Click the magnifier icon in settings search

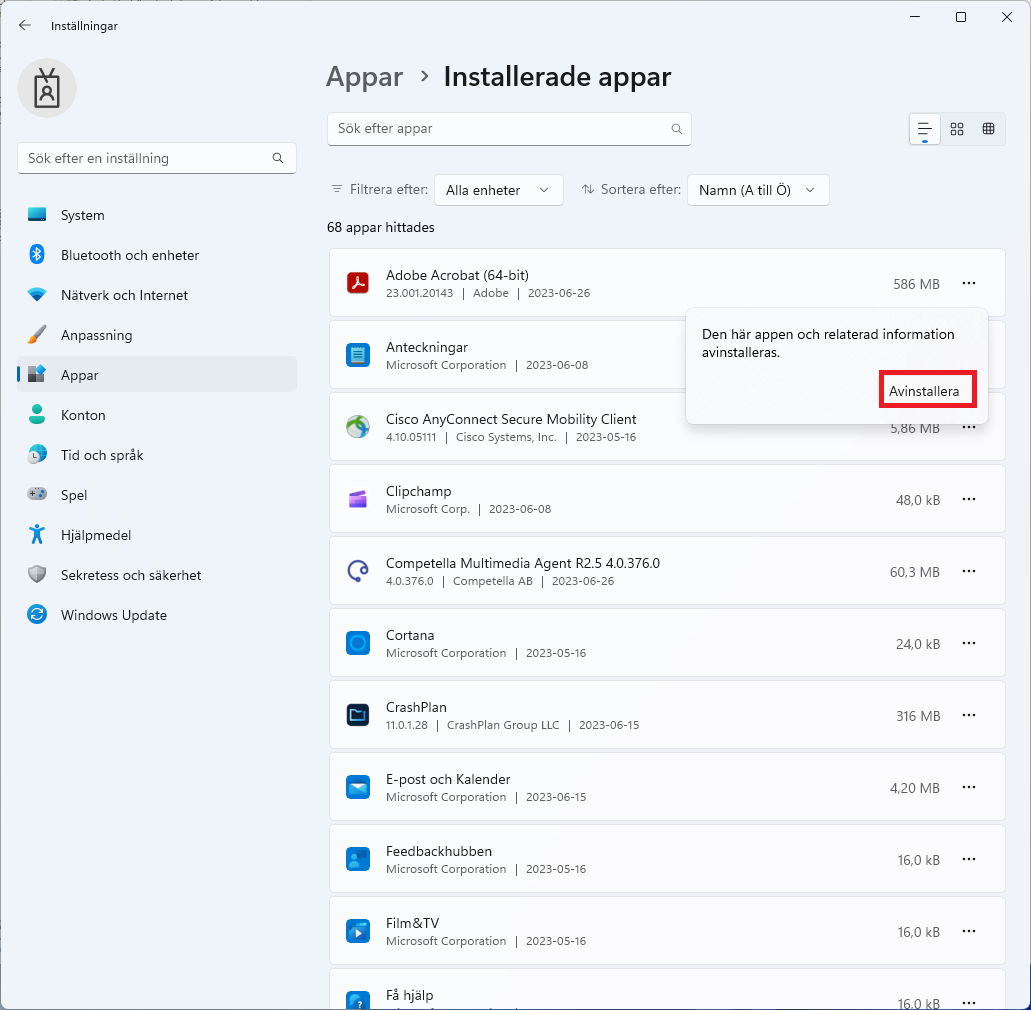click(278, 158)
